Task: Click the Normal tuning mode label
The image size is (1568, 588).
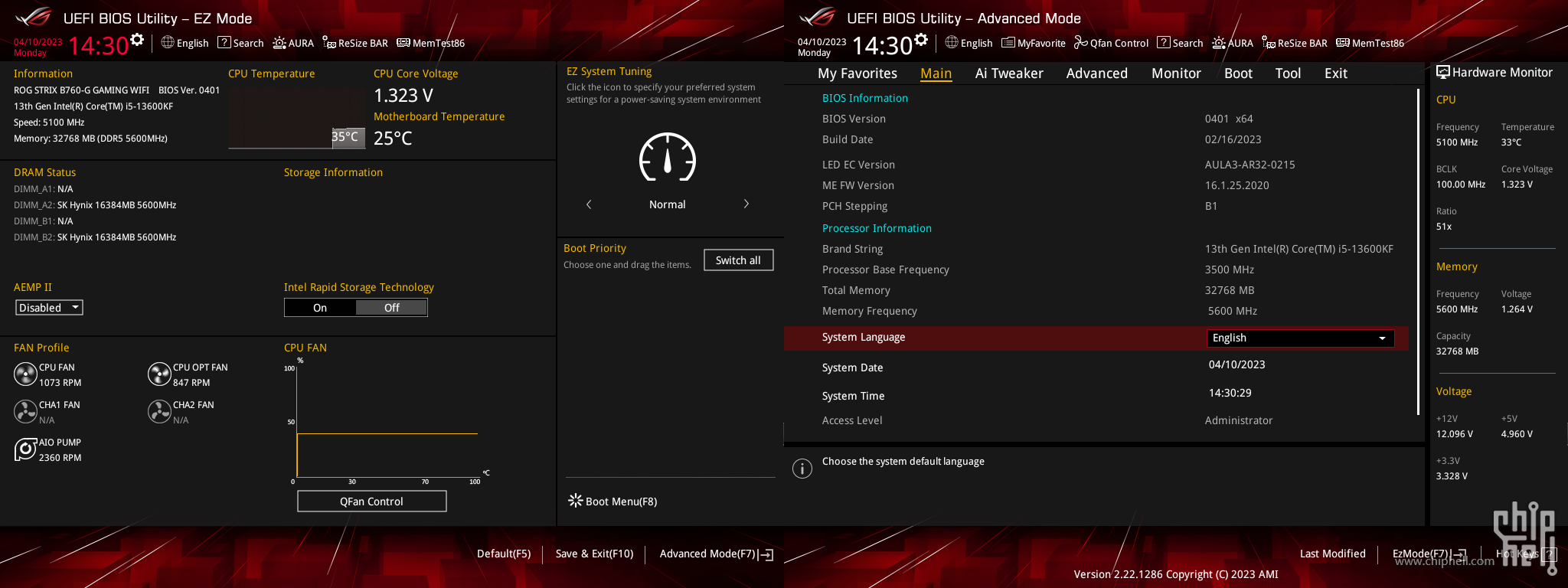Action: pyautogui.click(x=668, y=204)
